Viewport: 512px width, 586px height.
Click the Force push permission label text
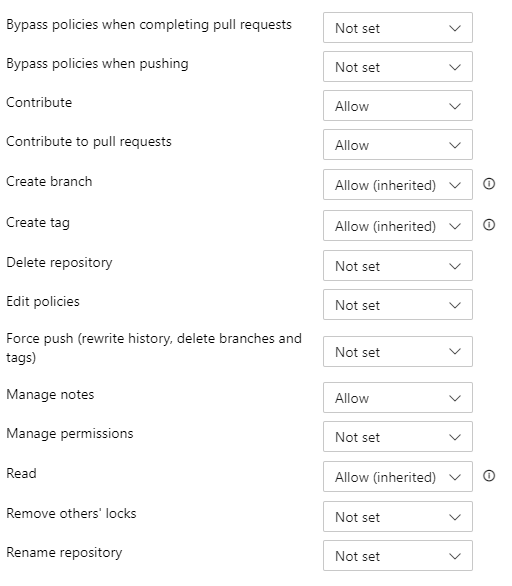(x=154, y=348)
